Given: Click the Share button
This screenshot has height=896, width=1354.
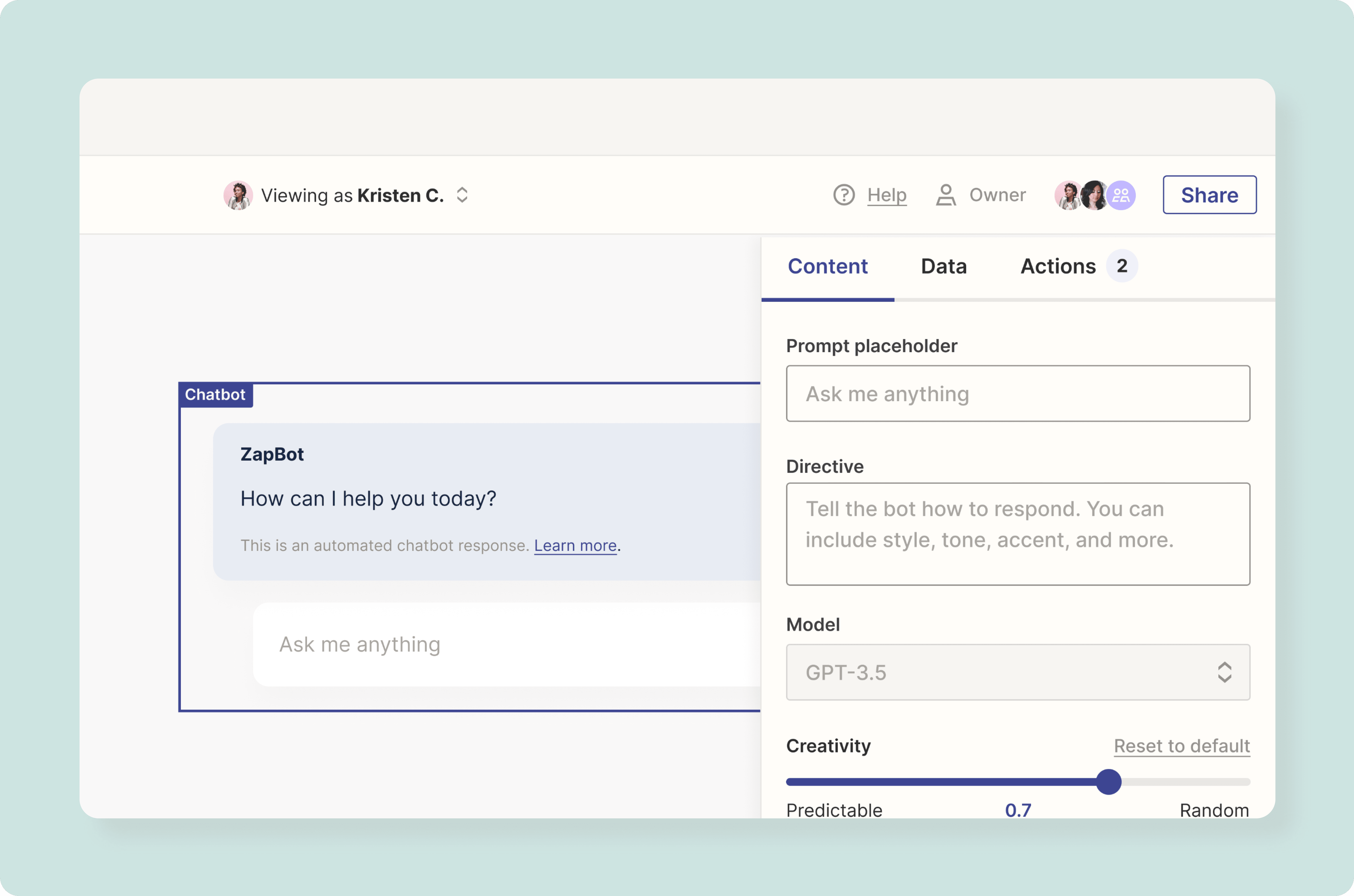Looking at the screenshot, I should pyautogui.click(x=1210, y=195).
